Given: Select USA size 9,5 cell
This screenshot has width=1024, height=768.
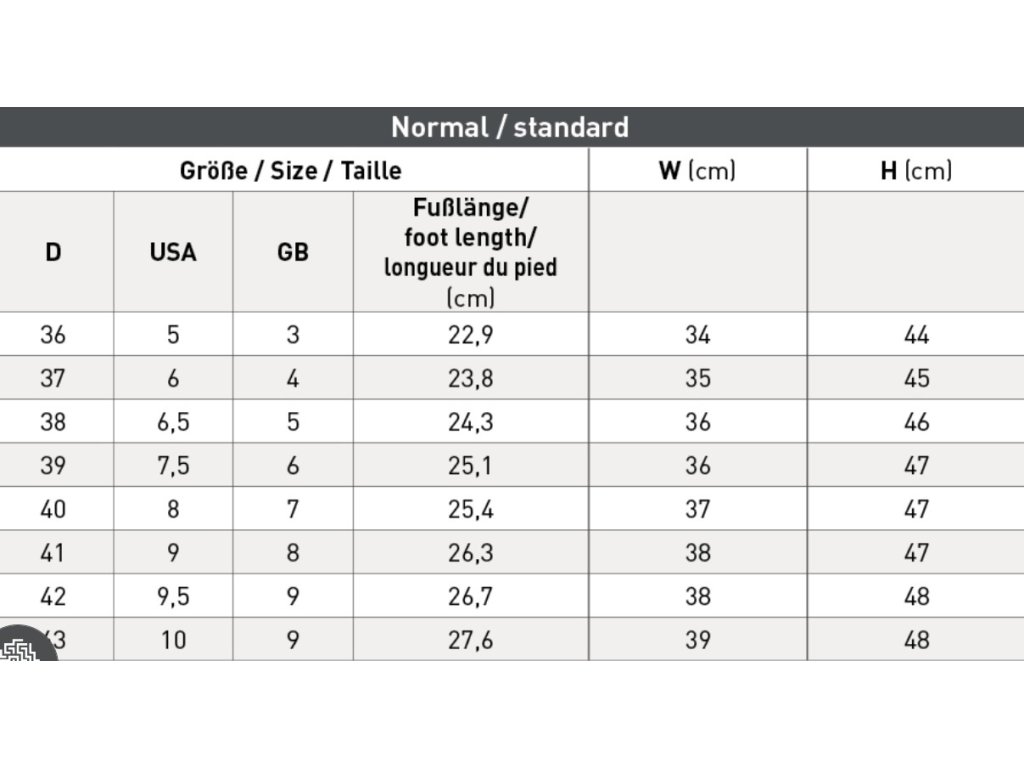Looking at the screenshot, I should [173, 596].
